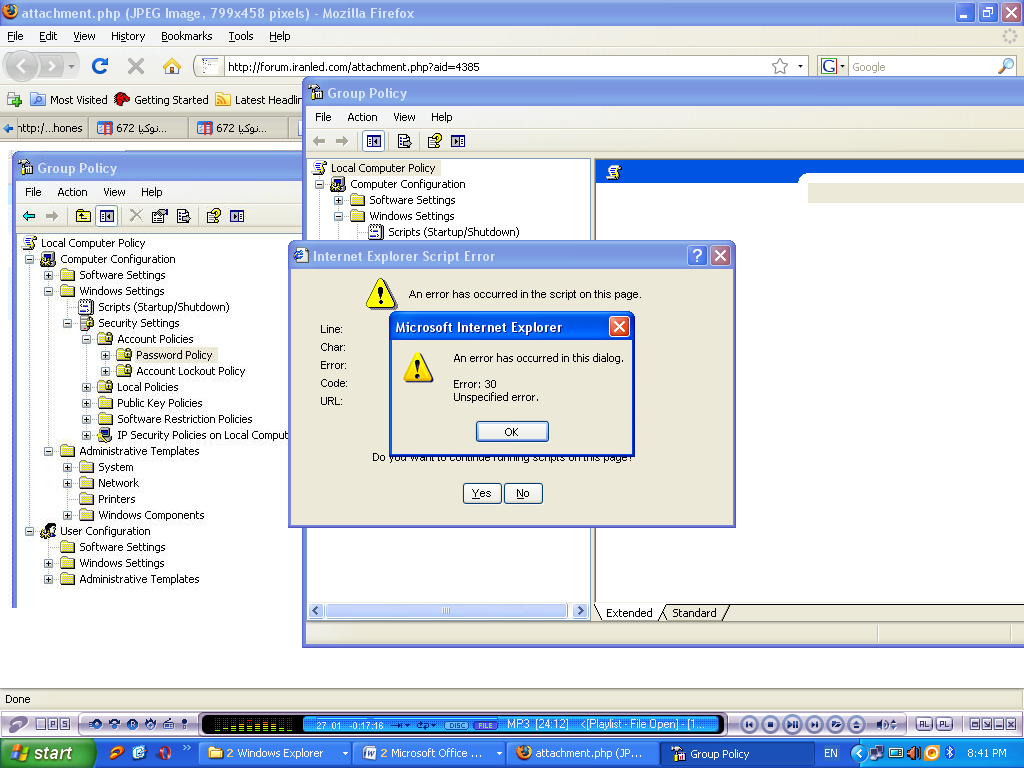Click Help icon in left Group Policy toolbar
The width and height of the screenshot is (1024, 768).
[214, 216]
